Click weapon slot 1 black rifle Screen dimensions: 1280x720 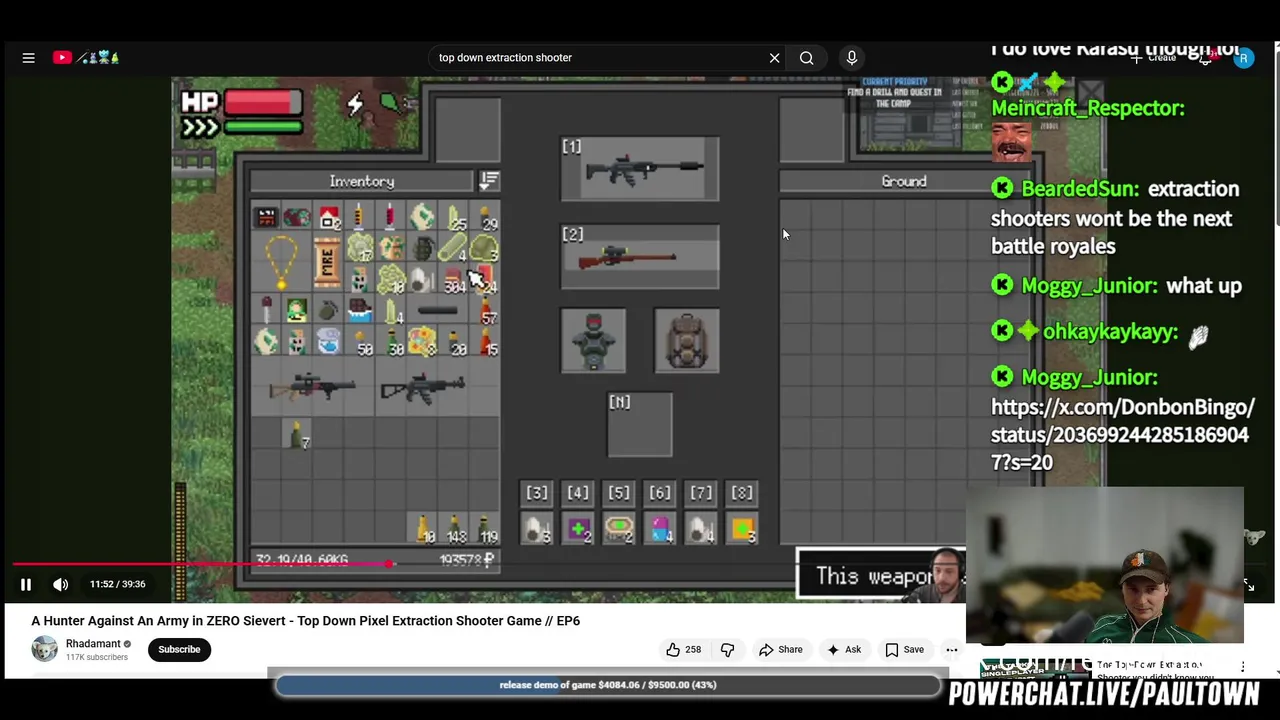(639, 169)
